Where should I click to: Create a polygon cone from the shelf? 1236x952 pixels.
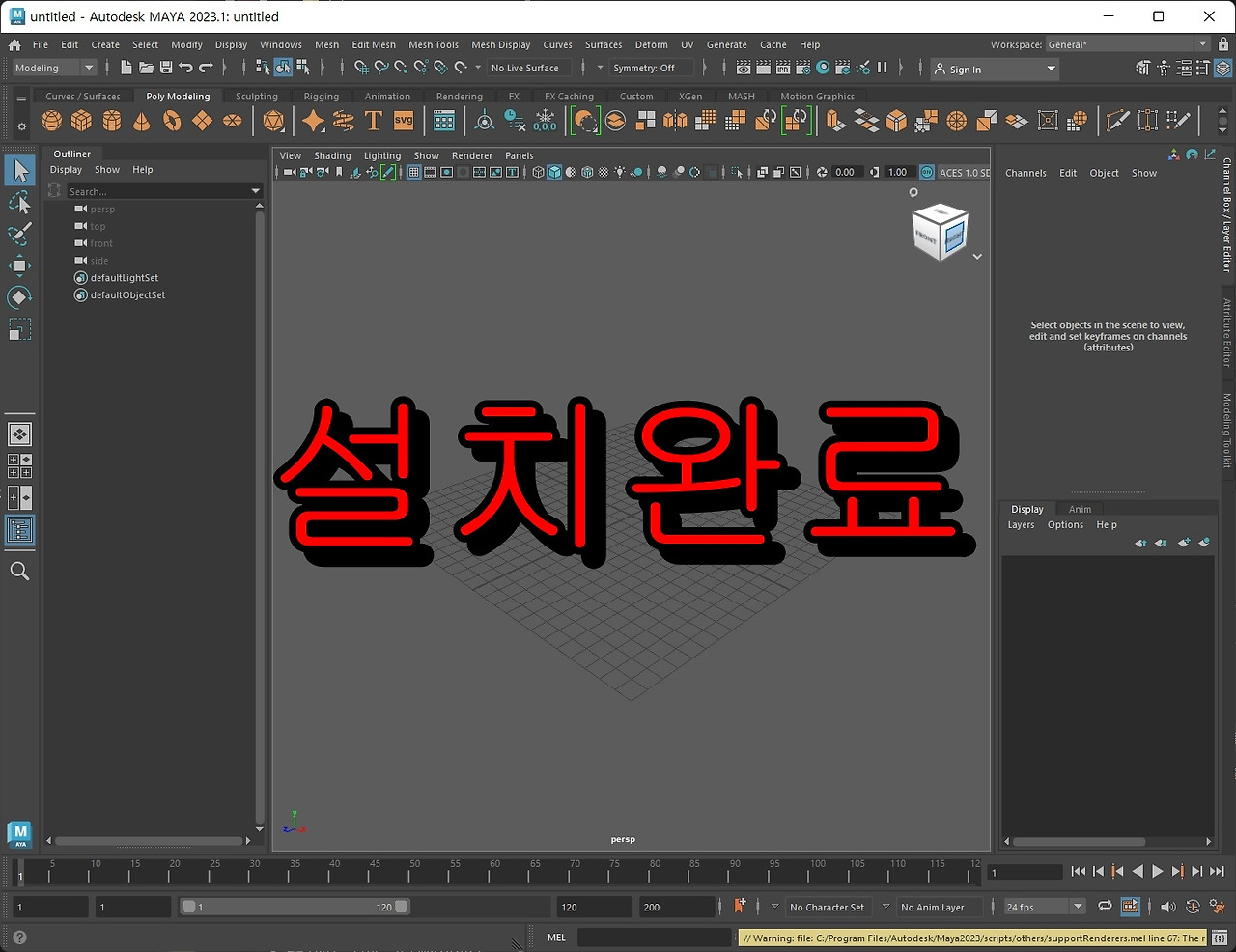(144, 120)
